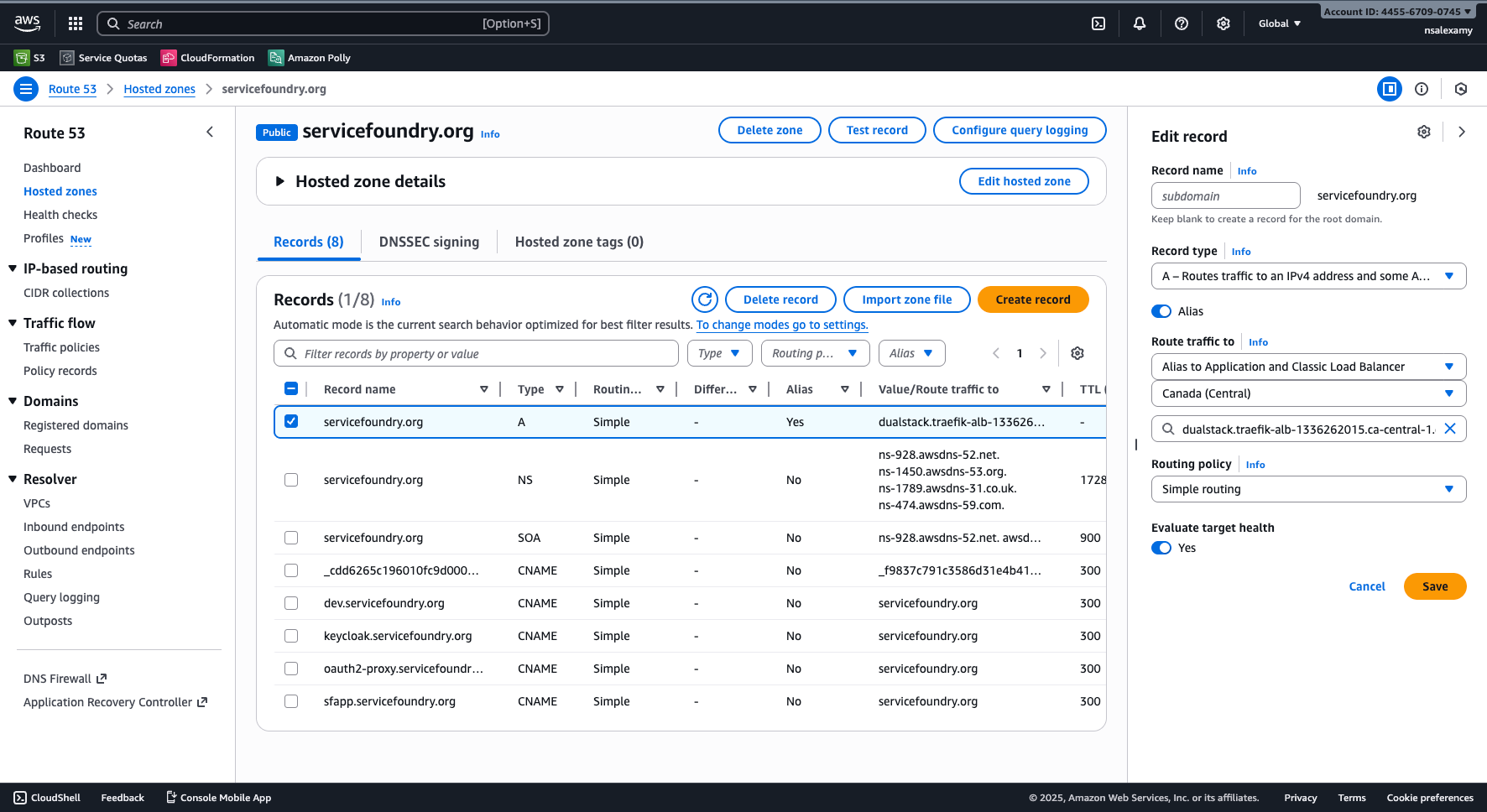
Task: Change the Canada (Central) region dropdown
Action: [x=1308, y=393]
